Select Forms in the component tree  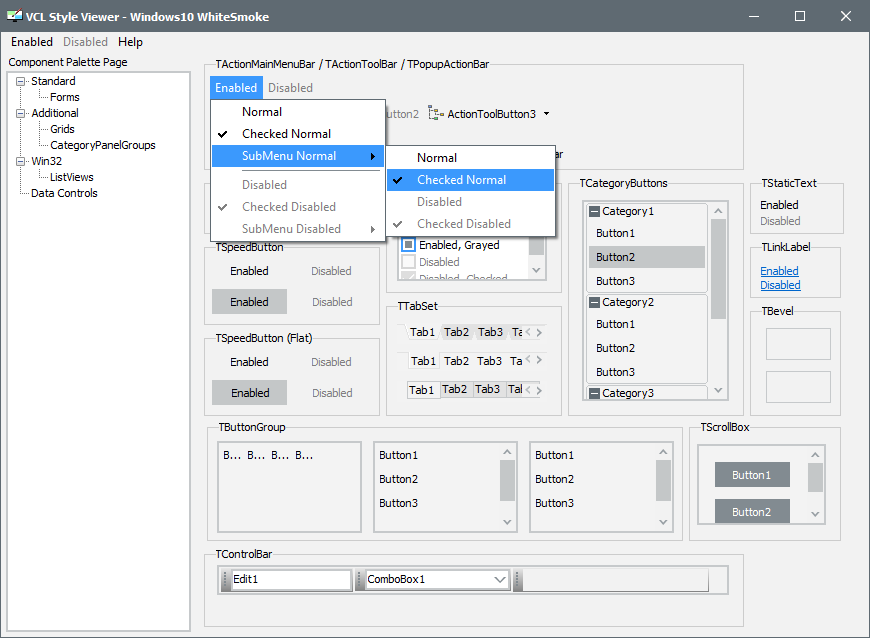(64, 97)
